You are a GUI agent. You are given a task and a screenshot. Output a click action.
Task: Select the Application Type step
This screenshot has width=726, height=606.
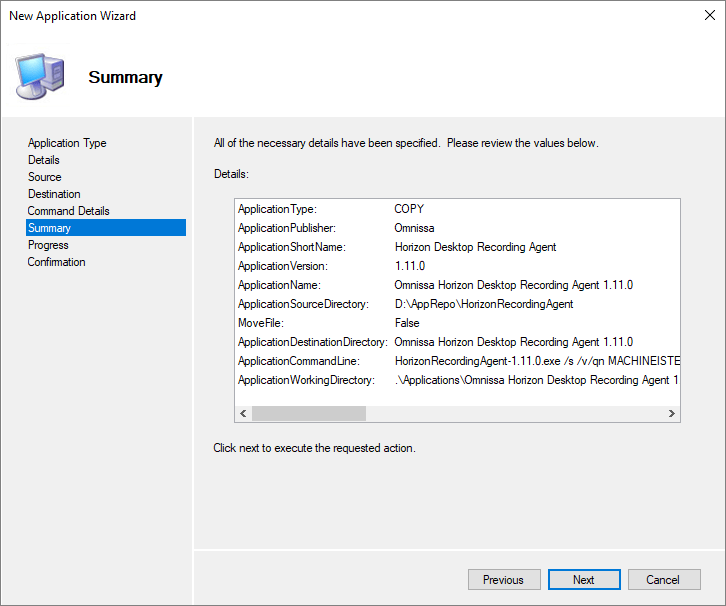coord(67,143)
